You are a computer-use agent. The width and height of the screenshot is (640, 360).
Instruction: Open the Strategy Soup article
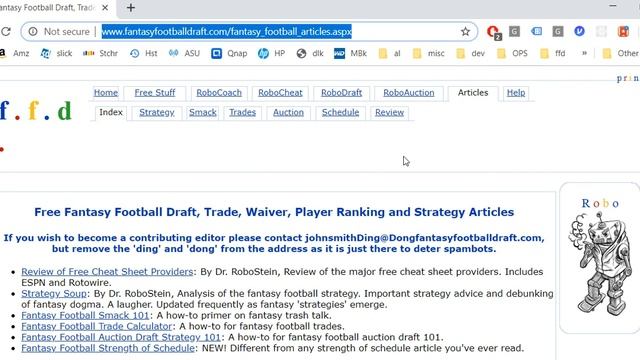click(x=54, y=293)
